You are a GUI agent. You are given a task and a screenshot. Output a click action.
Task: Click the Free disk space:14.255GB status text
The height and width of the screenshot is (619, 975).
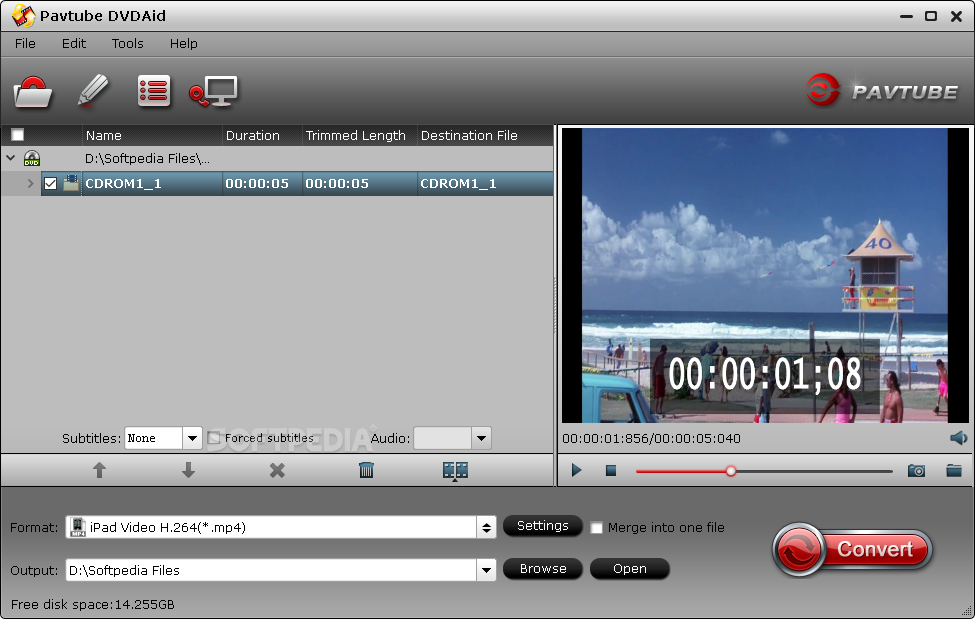(x=93, y=604)
